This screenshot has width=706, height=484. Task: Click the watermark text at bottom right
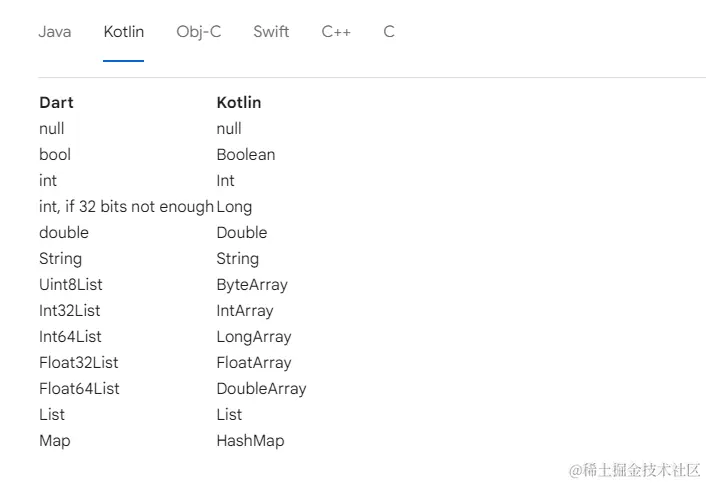click(x=635, y=470)
